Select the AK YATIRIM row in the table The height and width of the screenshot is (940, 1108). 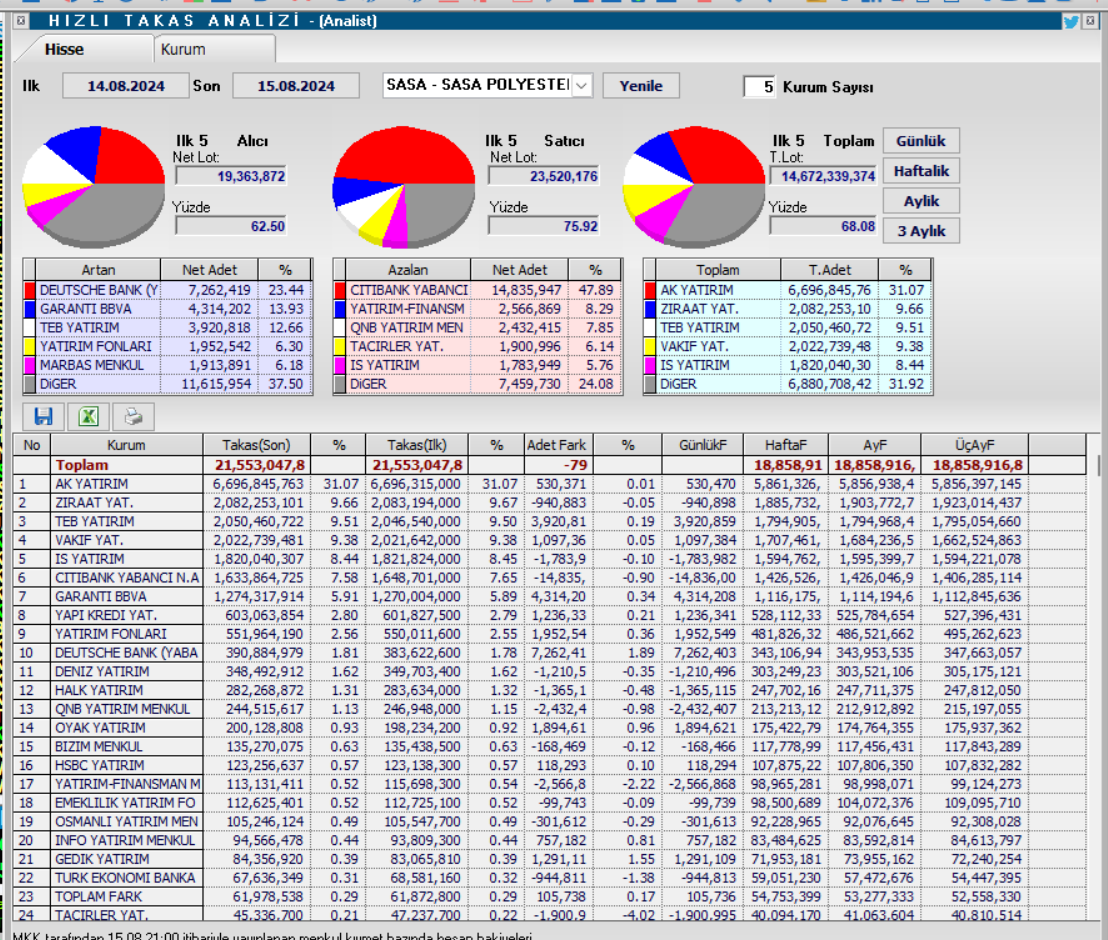126,483
